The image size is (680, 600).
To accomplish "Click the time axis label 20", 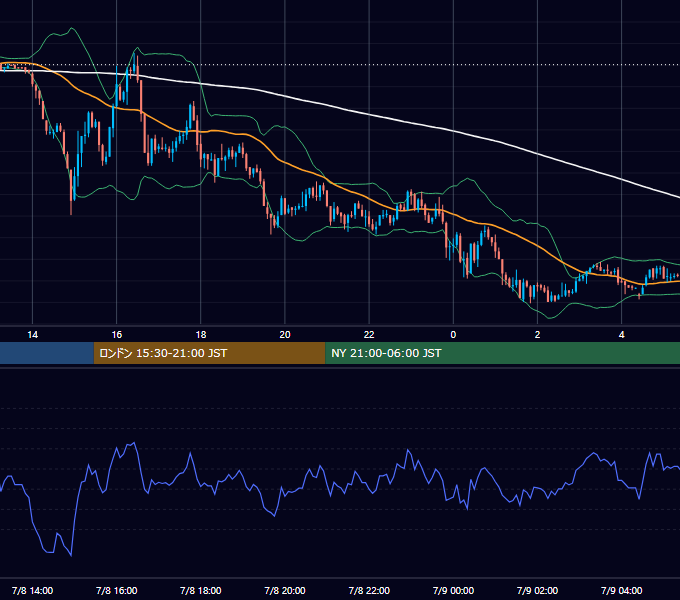I will [285, 335].
